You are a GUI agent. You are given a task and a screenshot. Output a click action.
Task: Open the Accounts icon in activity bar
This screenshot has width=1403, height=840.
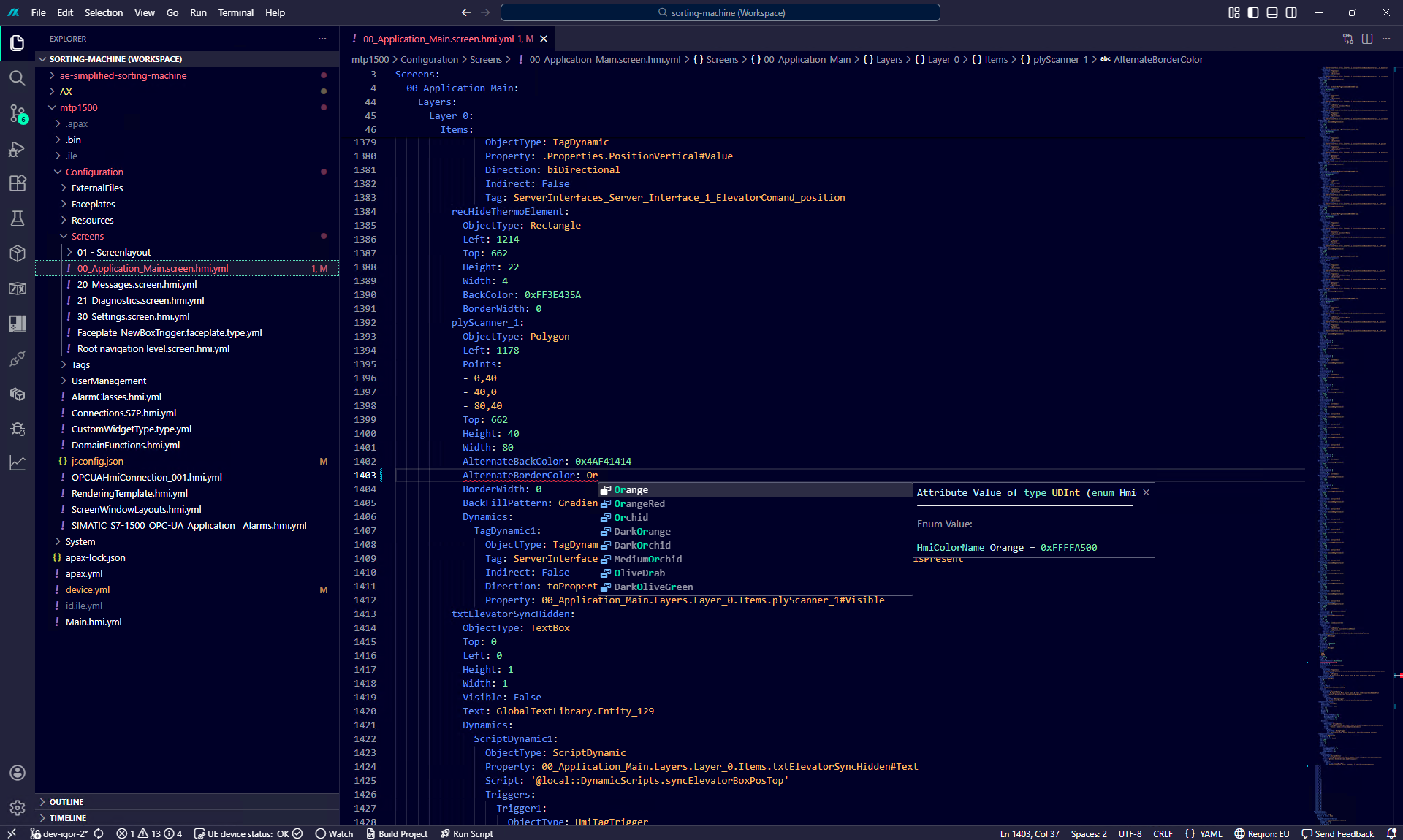(x=18, y=773)
